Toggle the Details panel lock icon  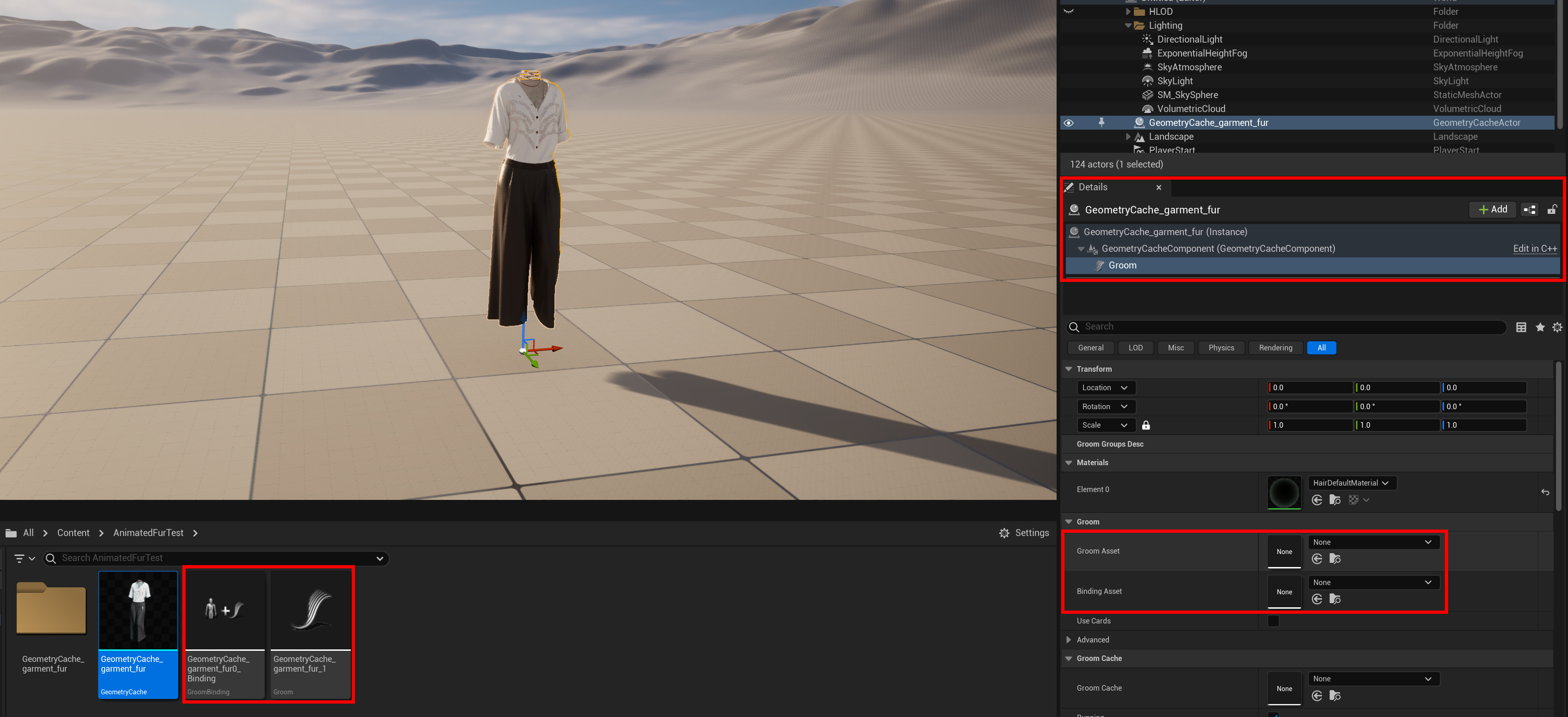click(1551, 210)
